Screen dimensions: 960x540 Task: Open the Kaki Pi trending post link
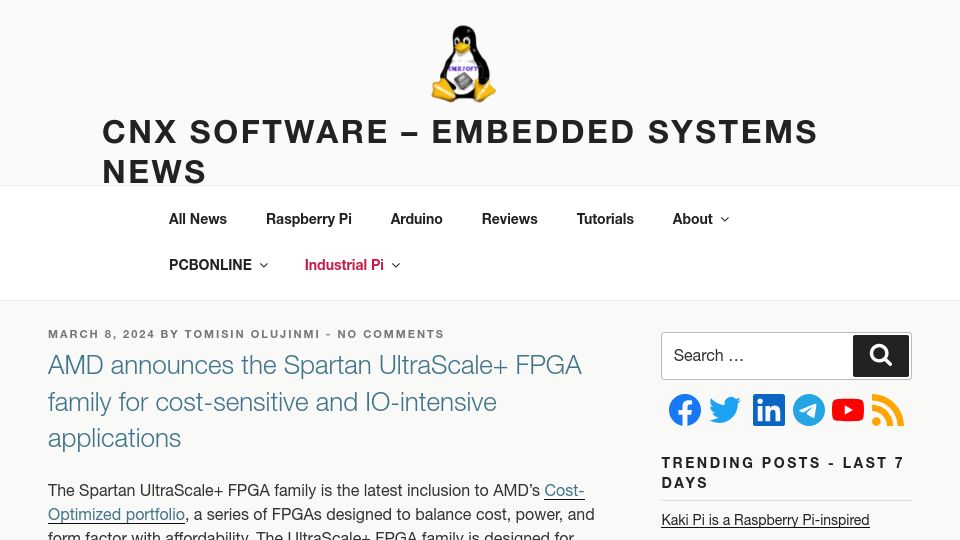765,520
